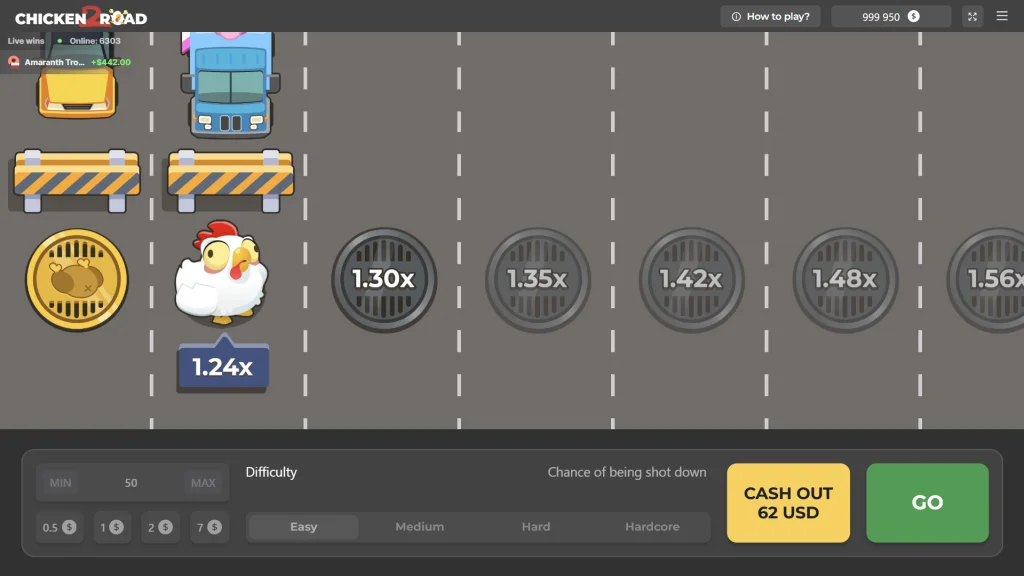Viewport: 1024px width, 576px height.
Task: Cash out 62 USD
Action: click(788, 503)
